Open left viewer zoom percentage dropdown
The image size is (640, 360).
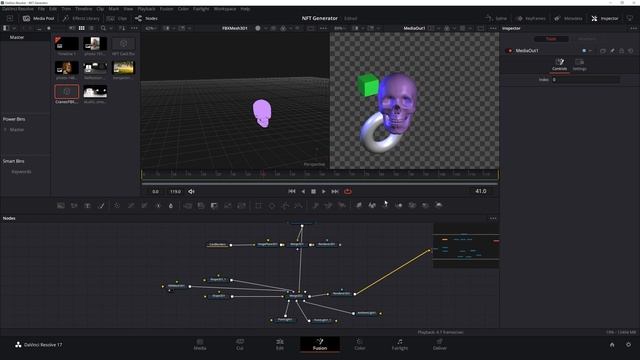tap(152, 28)
